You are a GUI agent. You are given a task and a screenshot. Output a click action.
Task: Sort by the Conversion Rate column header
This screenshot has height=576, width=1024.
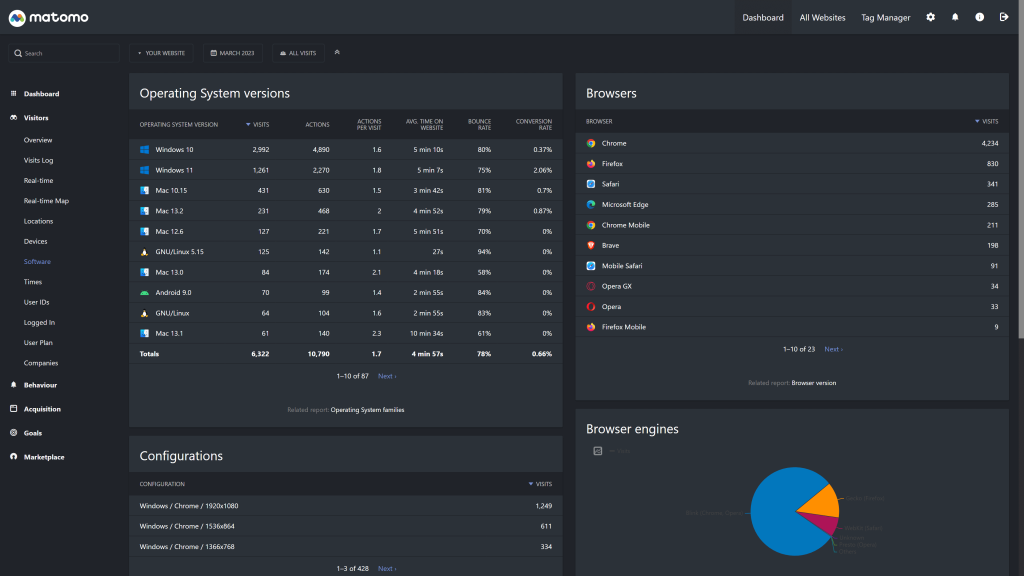pyautogui.click(x=534, y=125)
